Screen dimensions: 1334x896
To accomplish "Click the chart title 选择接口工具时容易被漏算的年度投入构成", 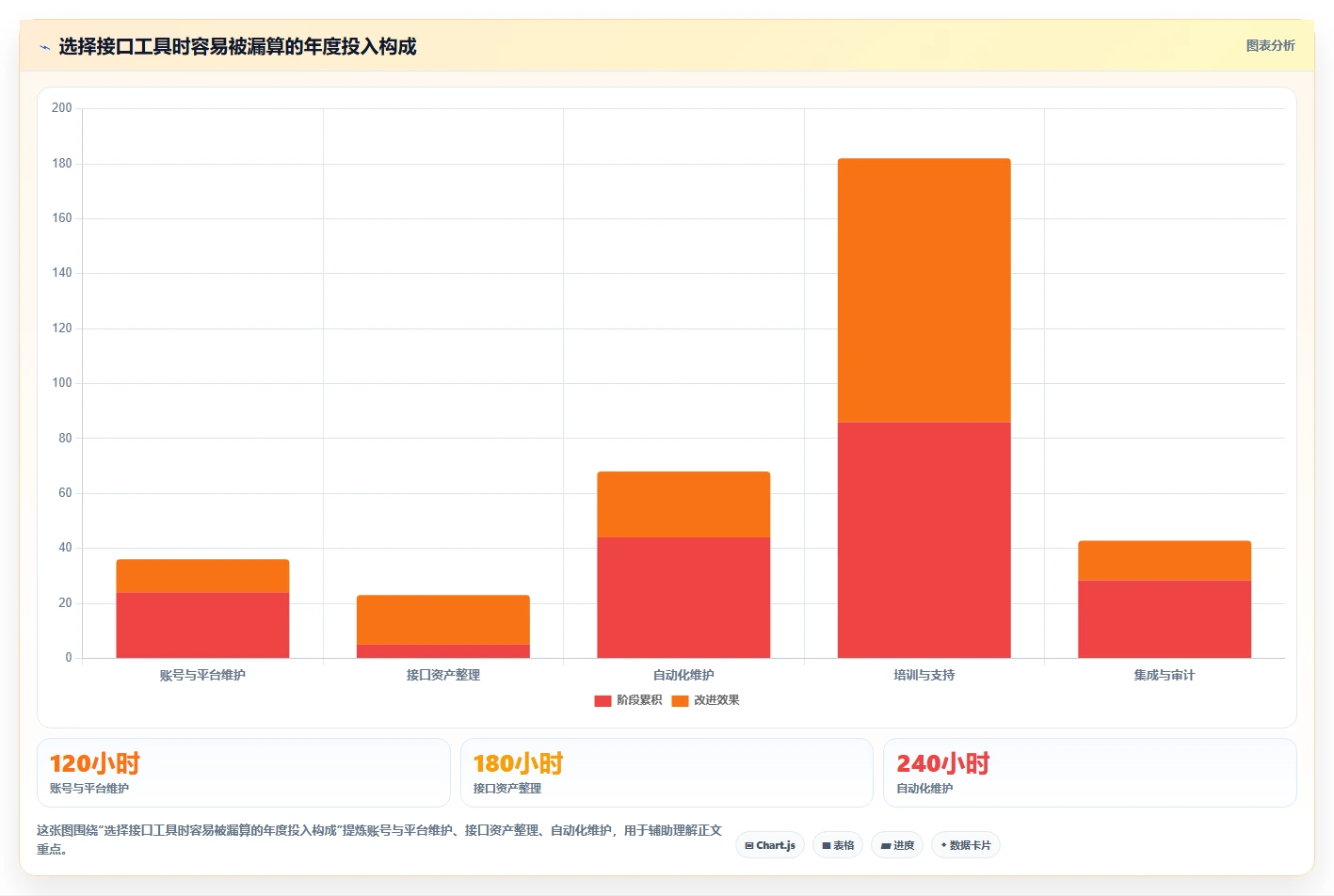I will [237, 46].
